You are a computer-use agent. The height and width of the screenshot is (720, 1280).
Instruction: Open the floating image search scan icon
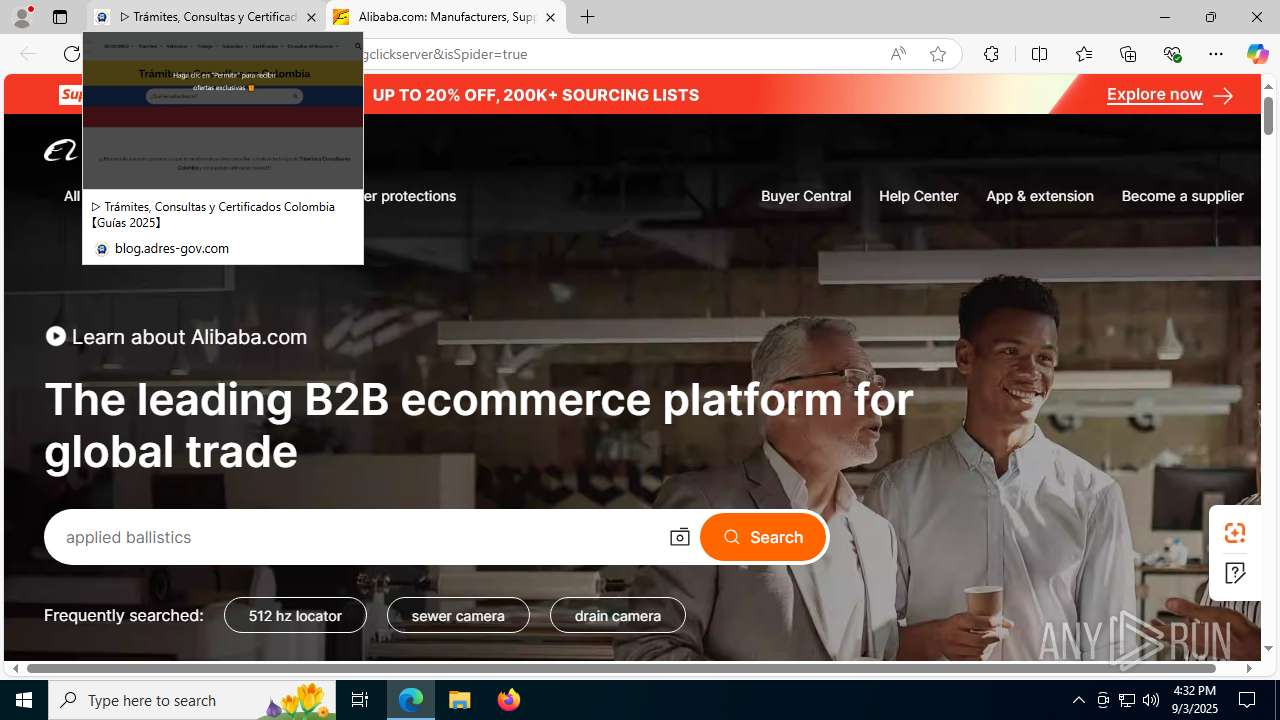tap(1235, 533)
